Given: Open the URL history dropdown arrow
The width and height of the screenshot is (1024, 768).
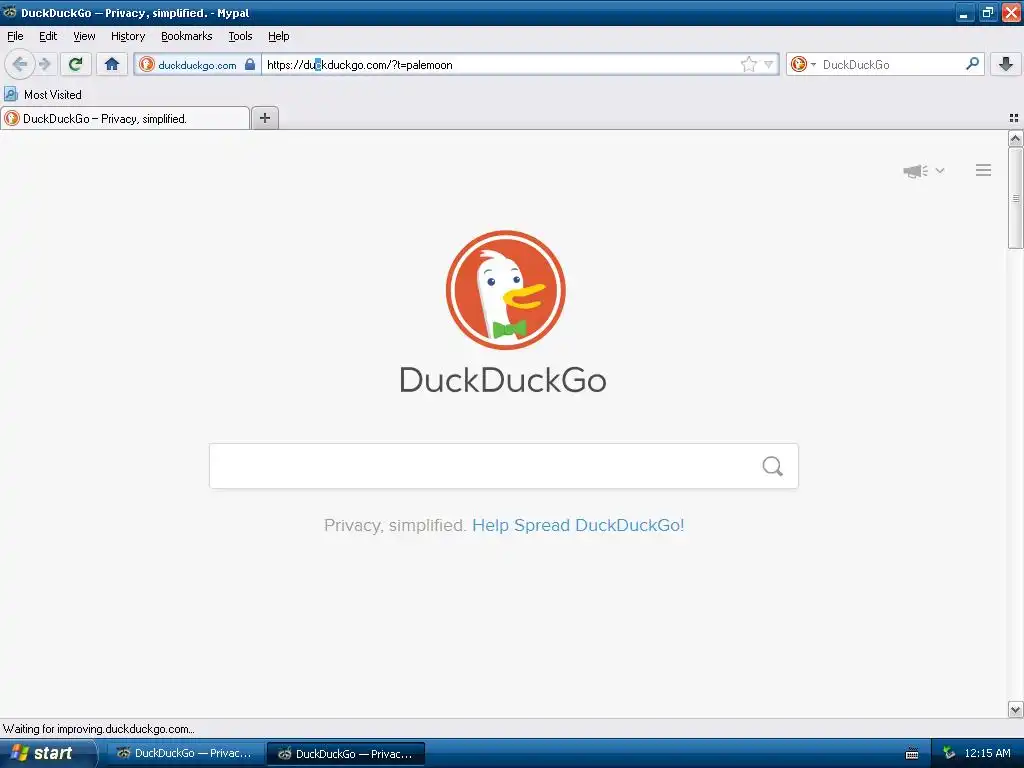Looking at the screenshot, I should click(x=769, y=64).
